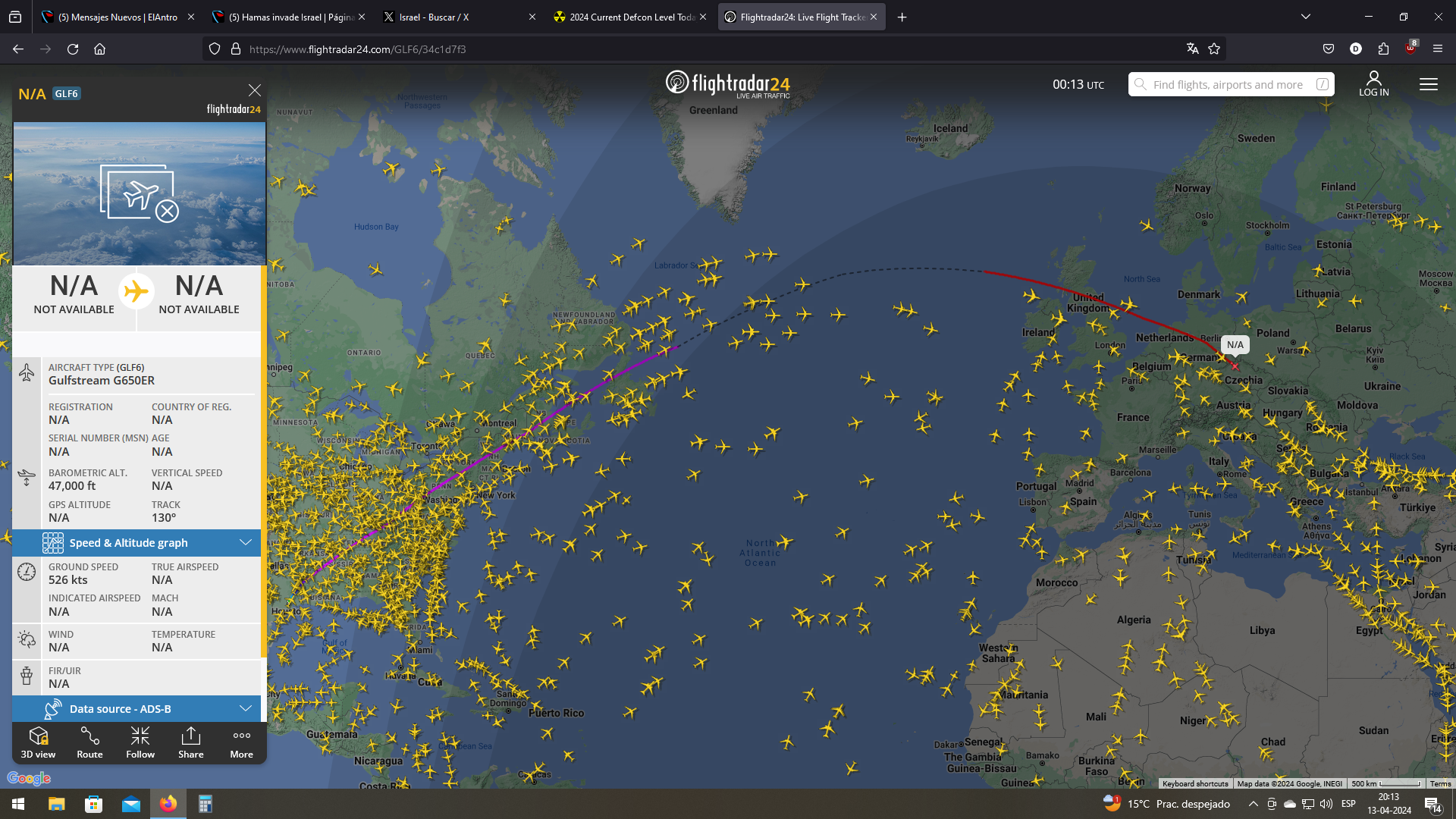Open the Pocket save icon
This screenshot has height=819, width=1456.
(x=1329, y=49)
